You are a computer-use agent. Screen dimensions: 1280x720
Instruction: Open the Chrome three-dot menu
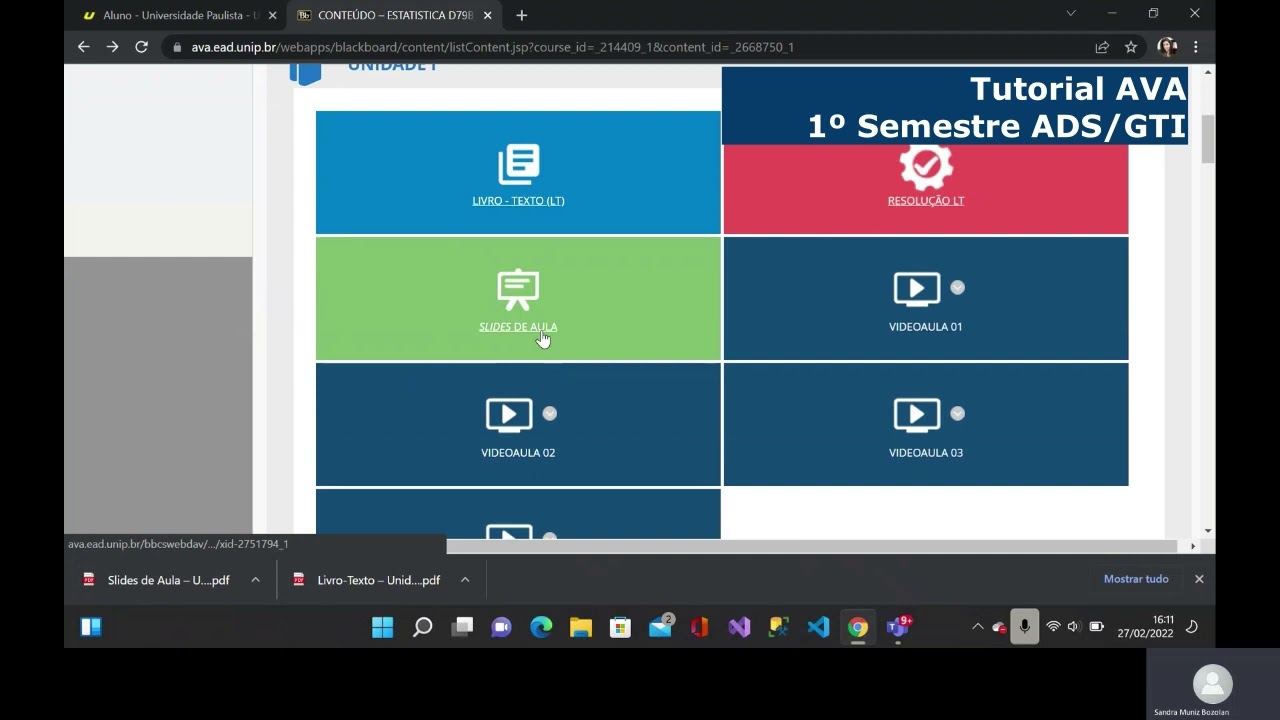[1196, 47]
